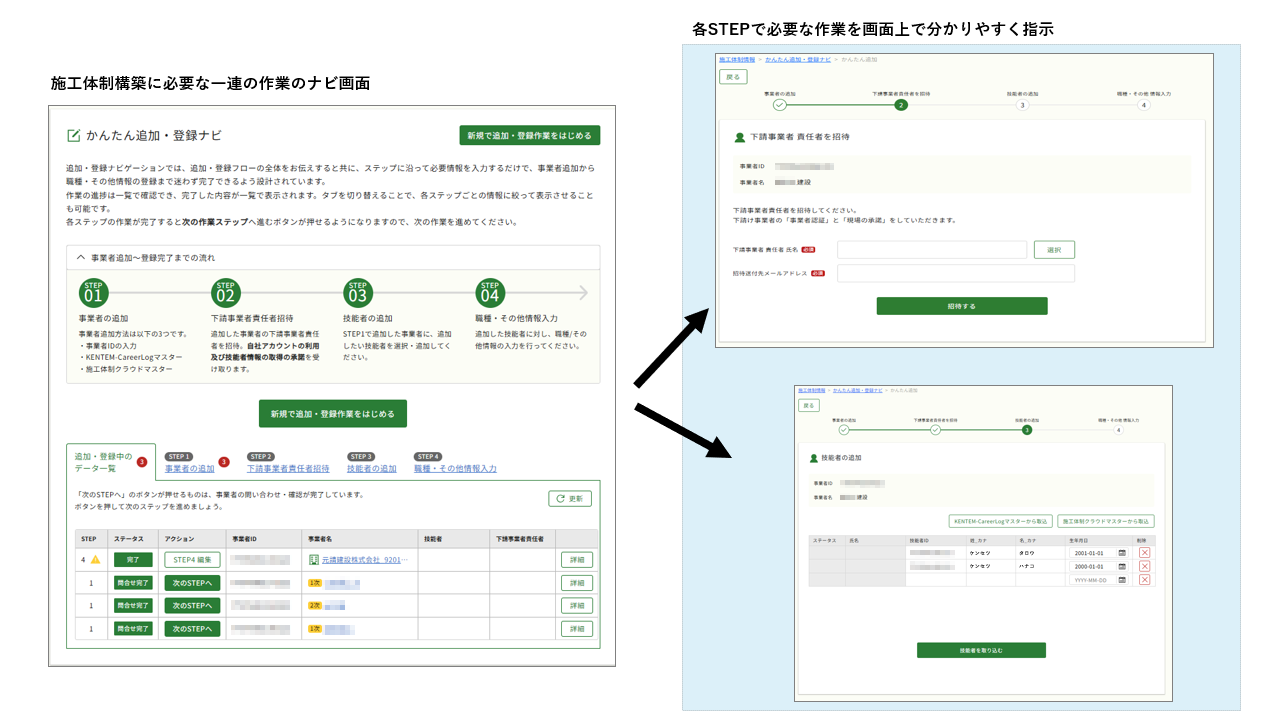1274x717 pixels.
Task: Open the 職種・その他情報入力 STEP 4 tab
Action: tap(455, 468)
